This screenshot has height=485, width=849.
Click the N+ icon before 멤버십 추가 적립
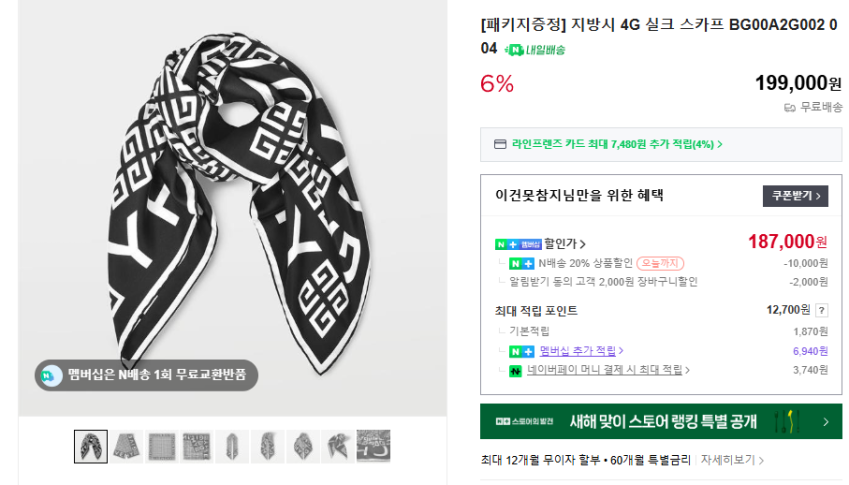point(521,351)
